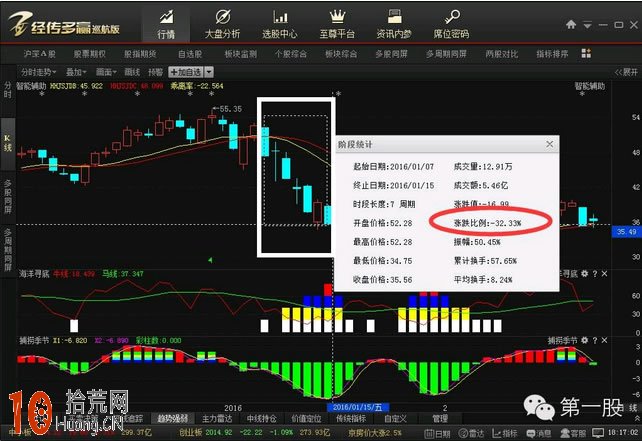Click the 智能辅助 label at top right
The image size is (642, 441).
pos(589,86)
